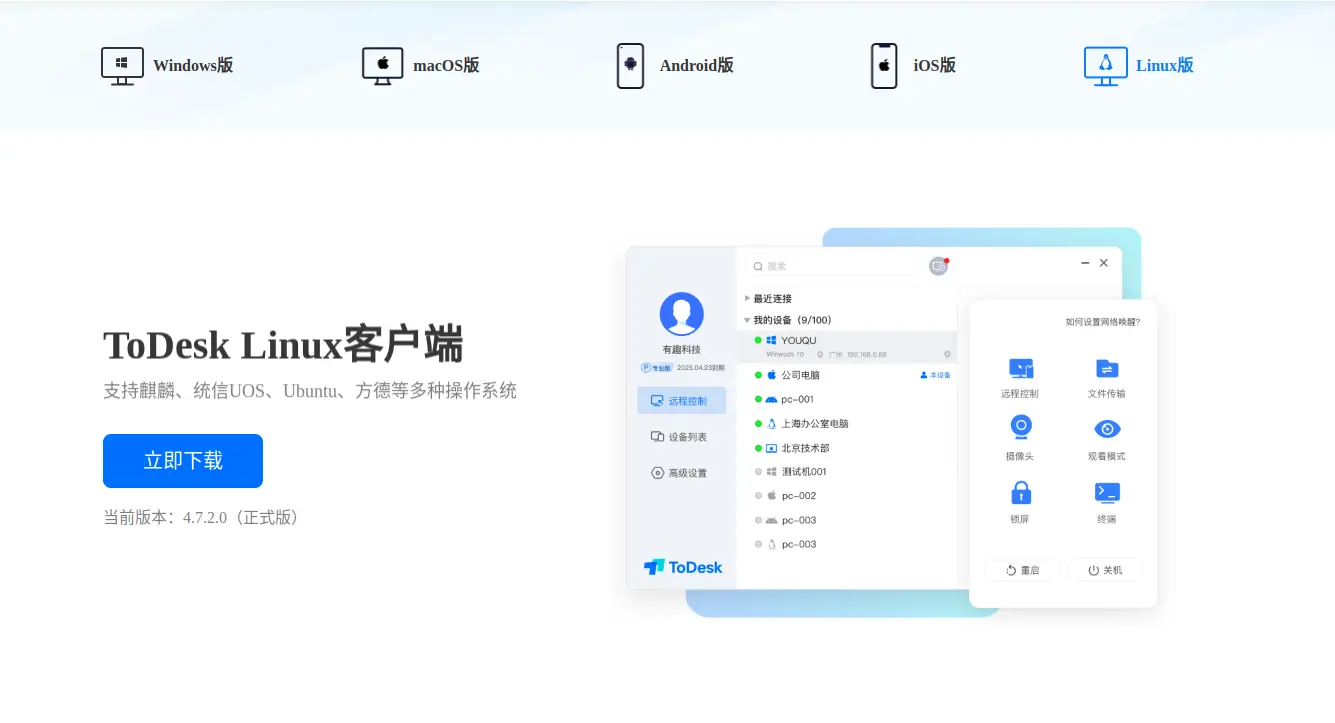Click the 搜索 search field
Image resolution: width=1335 pixels, height=723 pixels.
[x=835, y=266]
